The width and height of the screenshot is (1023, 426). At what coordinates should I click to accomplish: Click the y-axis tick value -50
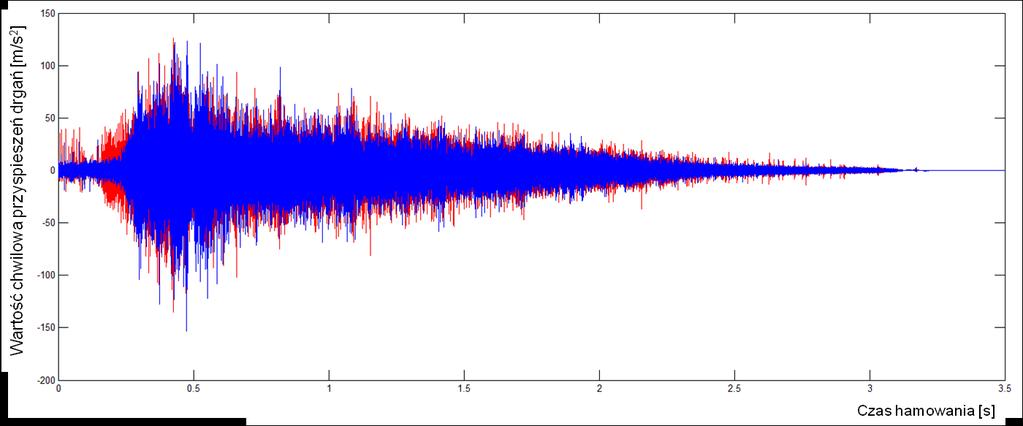[x=47, y=222]
